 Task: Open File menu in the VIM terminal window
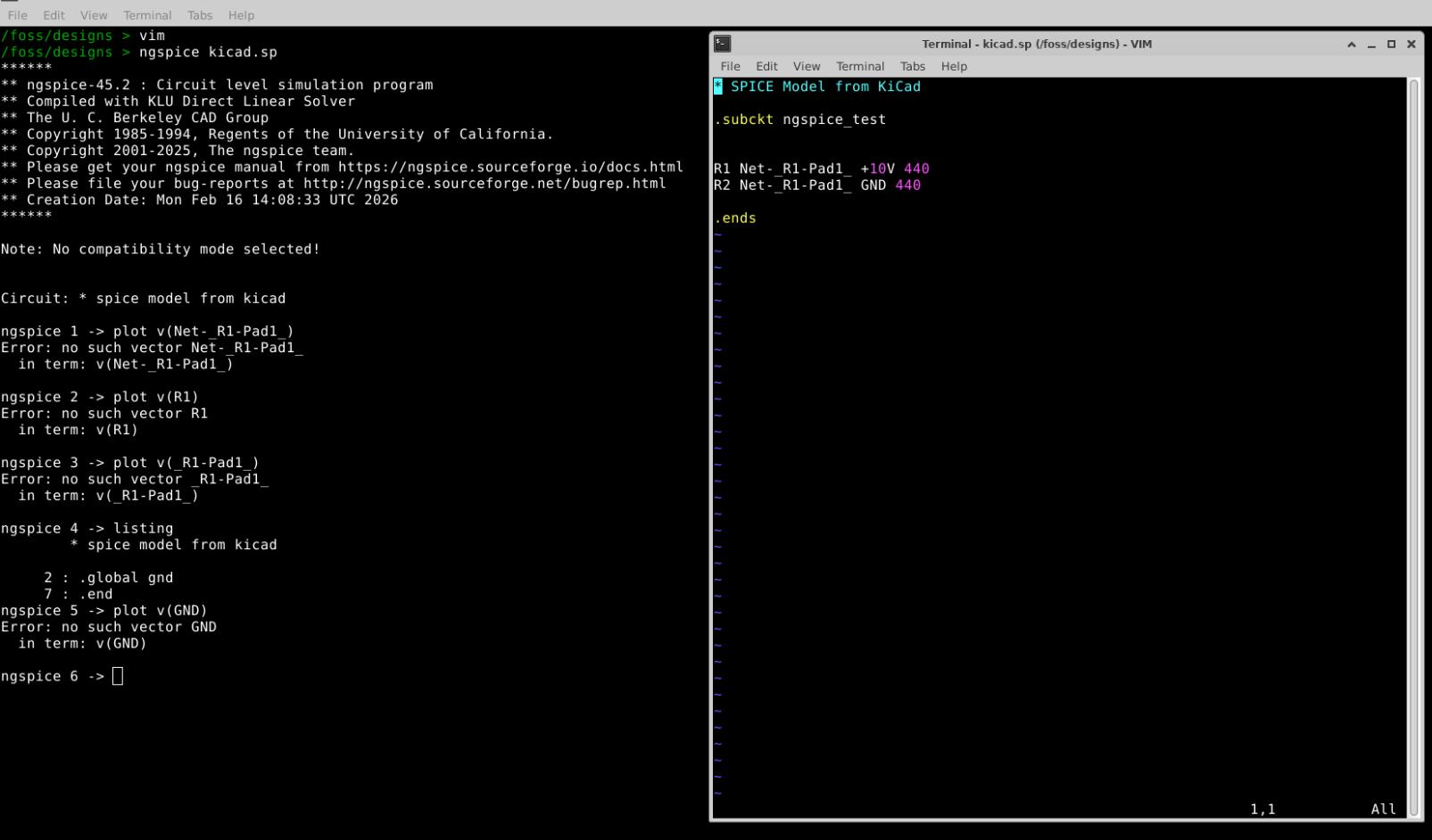point(730,66)
